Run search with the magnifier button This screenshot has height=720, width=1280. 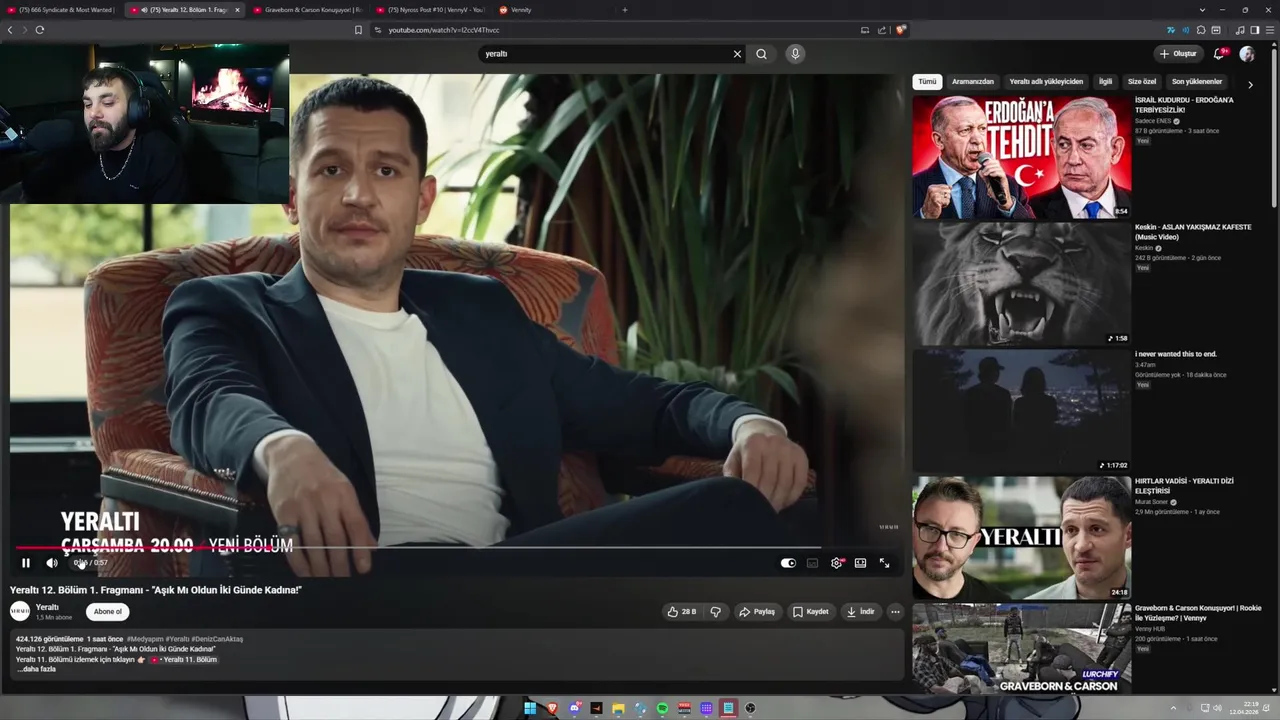click(762, 54)
